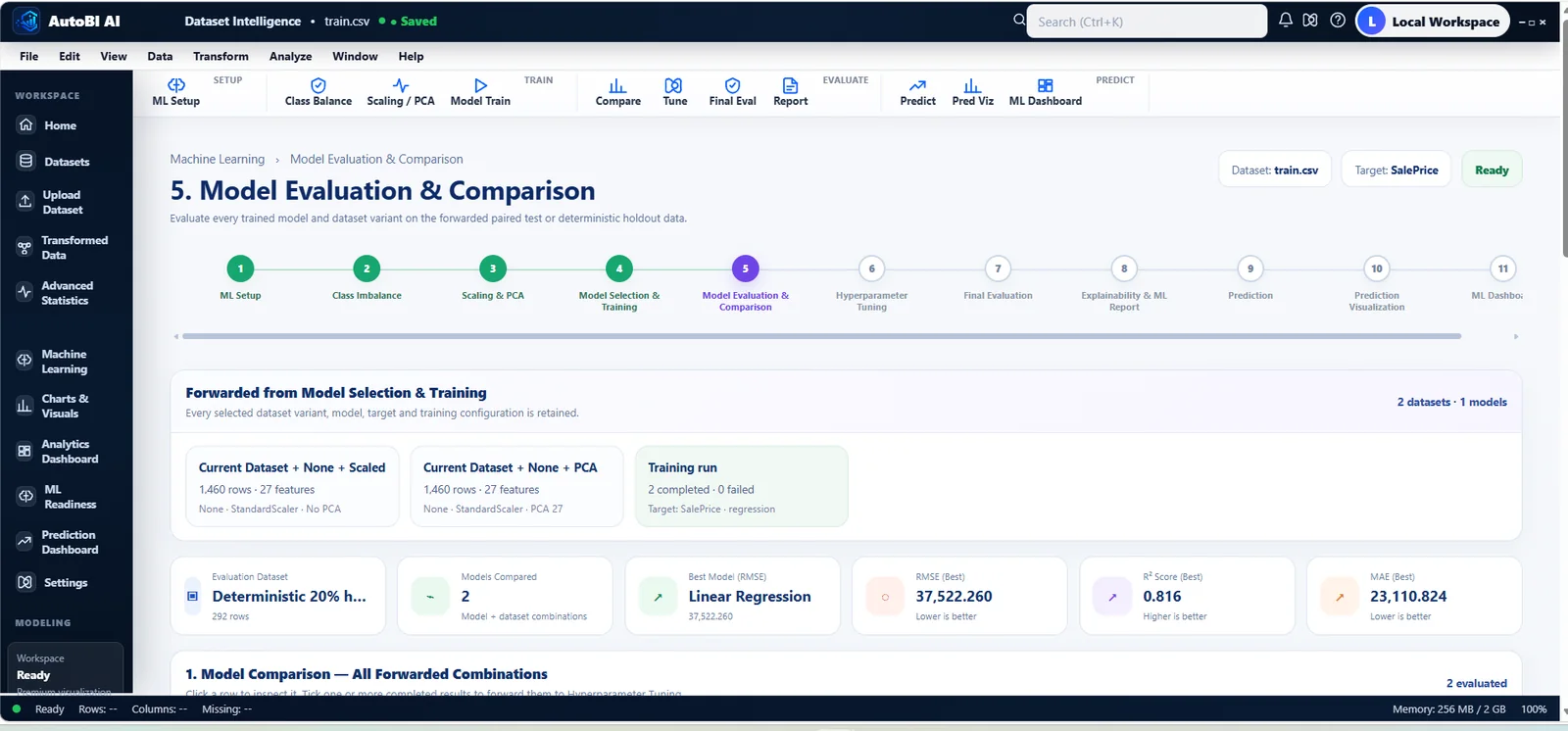Open ML Readiness in sidebar
Screen dimensions: 1568x731
point(66,497)
